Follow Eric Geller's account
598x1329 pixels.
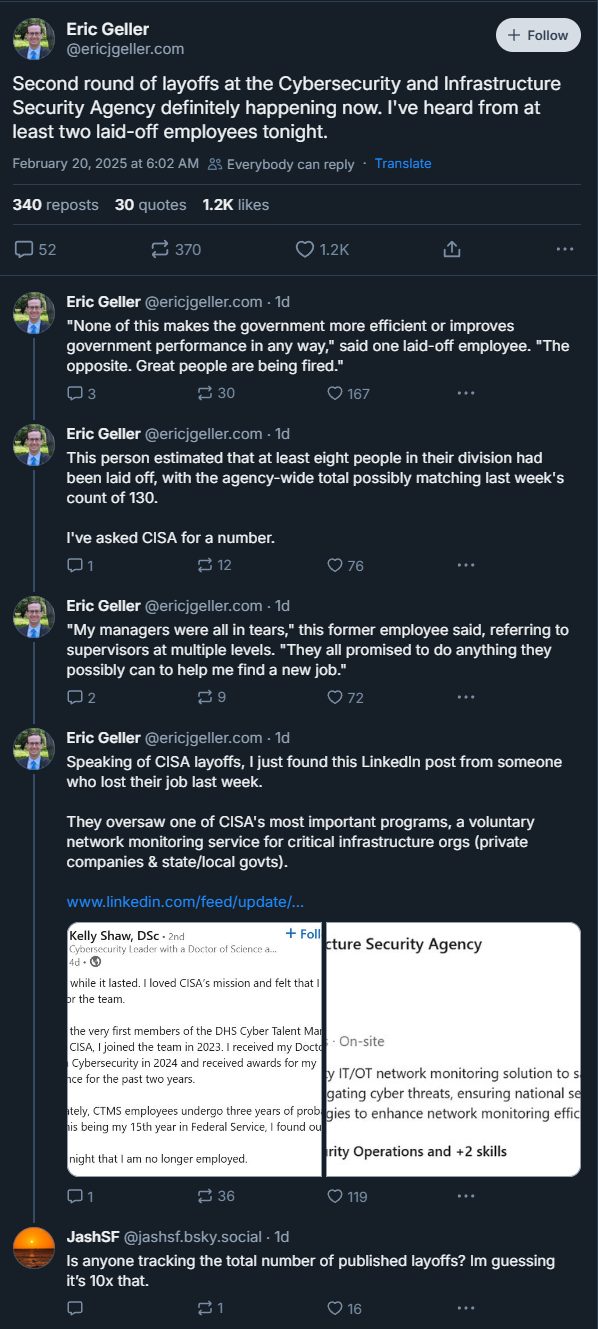(x=538, y=35)
